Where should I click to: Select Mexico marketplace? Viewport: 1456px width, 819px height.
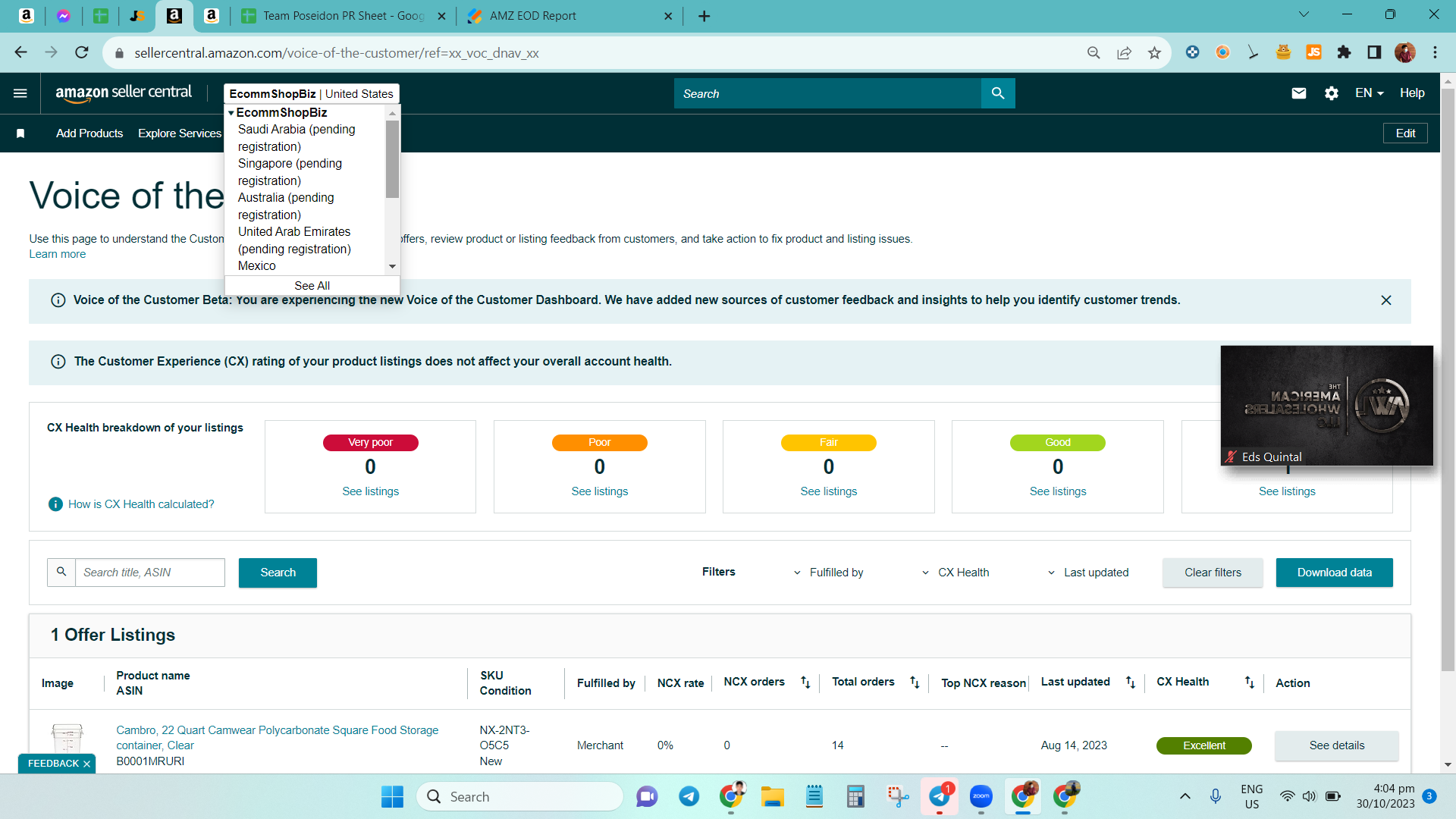tap(257, 266)
